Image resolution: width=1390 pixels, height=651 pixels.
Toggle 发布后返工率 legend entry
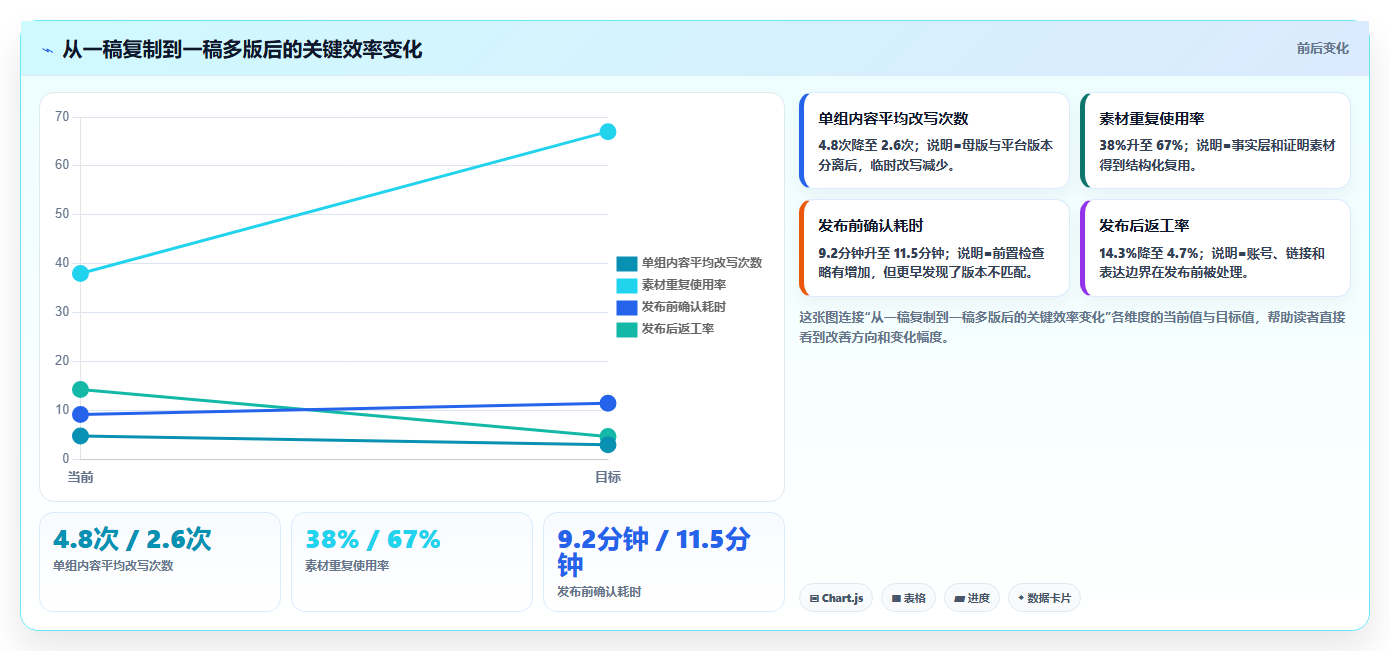click(x=665, y=329)
